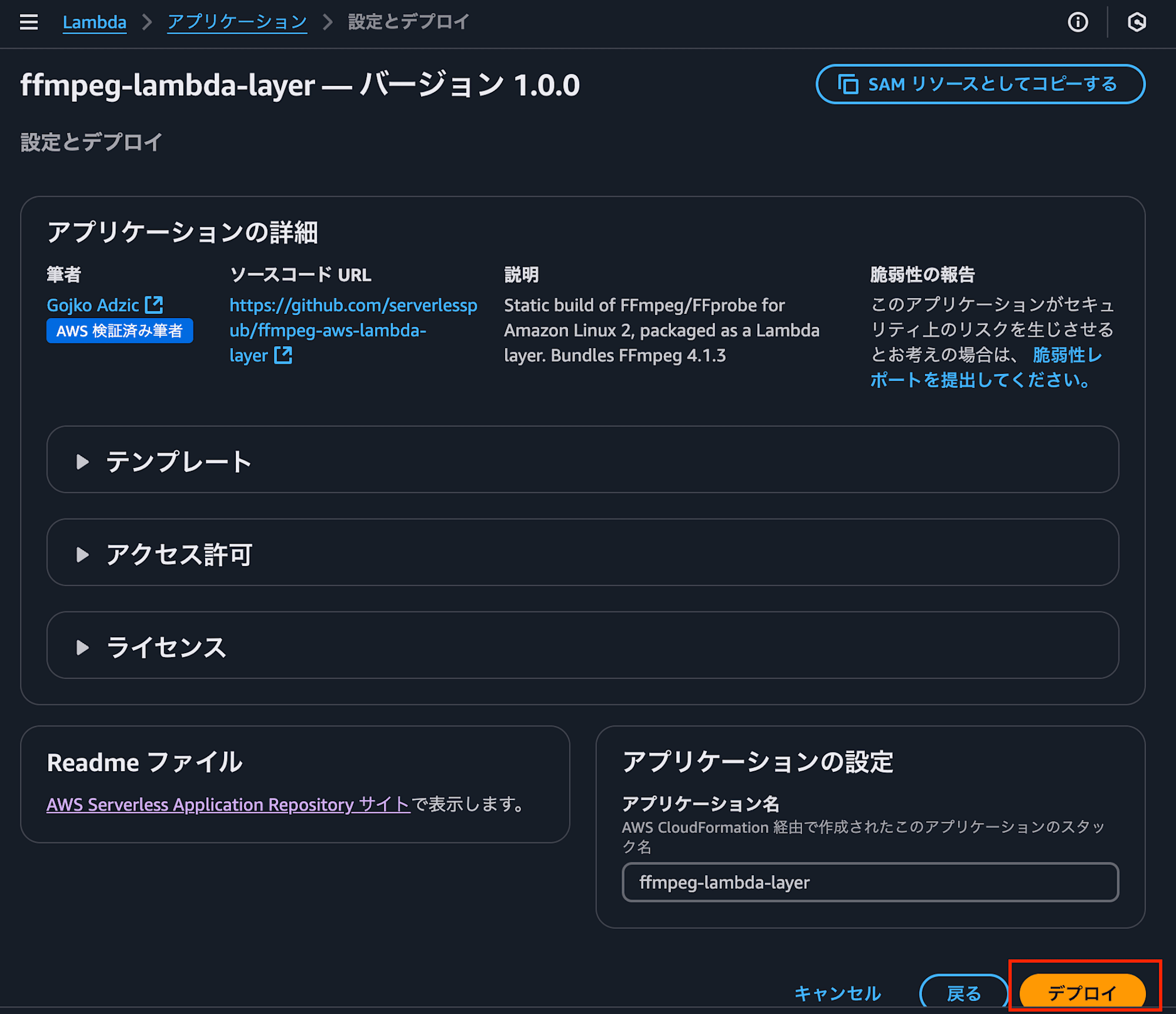Click the AWS 検証済み筆者 badge

pyautogui.click(x=120, y=331)
